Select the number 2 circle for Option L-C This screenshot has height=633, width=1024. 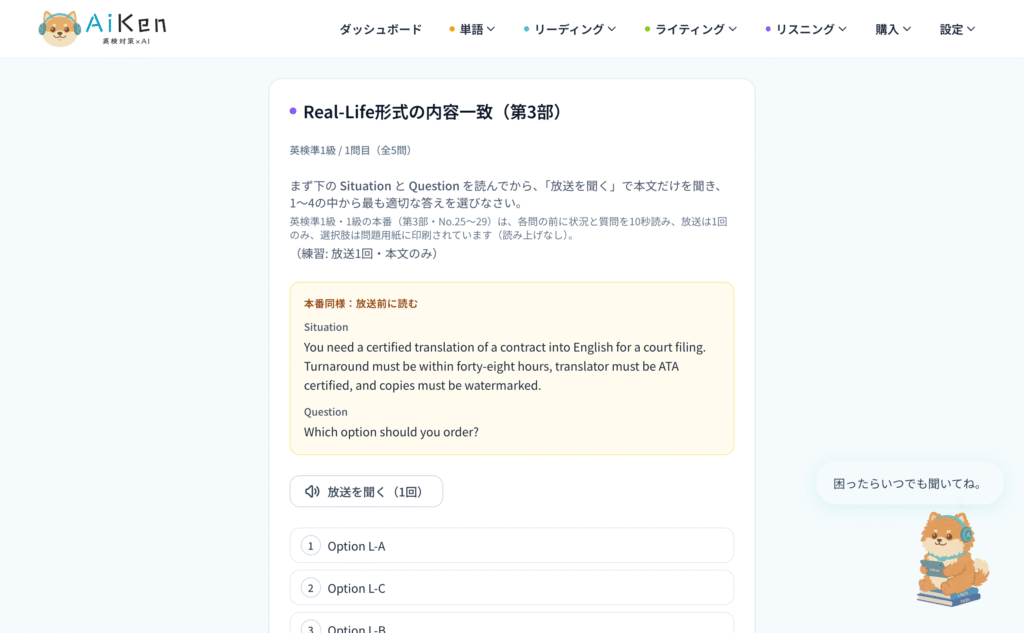pos(310,588)
